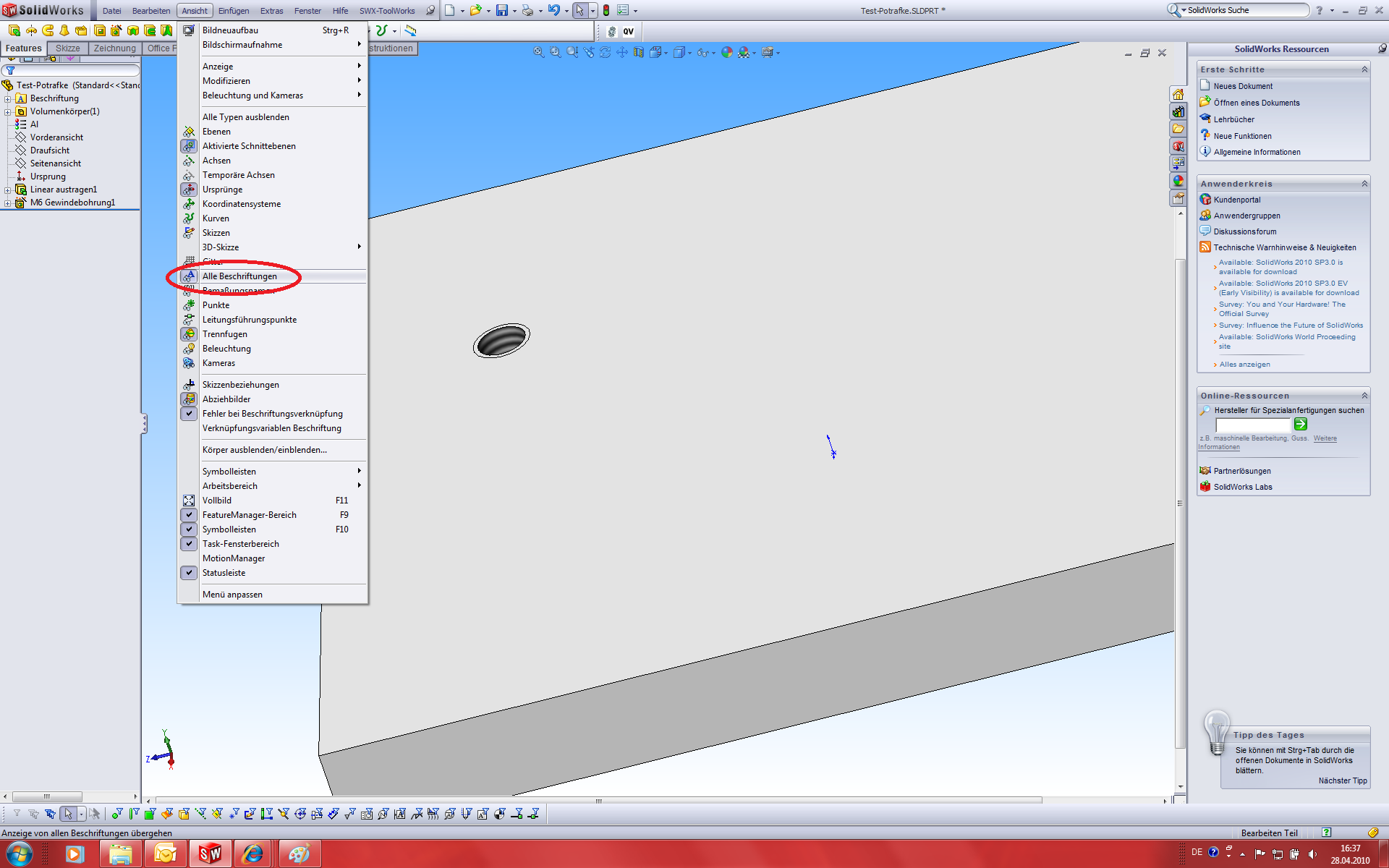Viewport: 1389px width, 868px height.
Task: Click Nächster Tipp link
Action: coord(1343,780)
